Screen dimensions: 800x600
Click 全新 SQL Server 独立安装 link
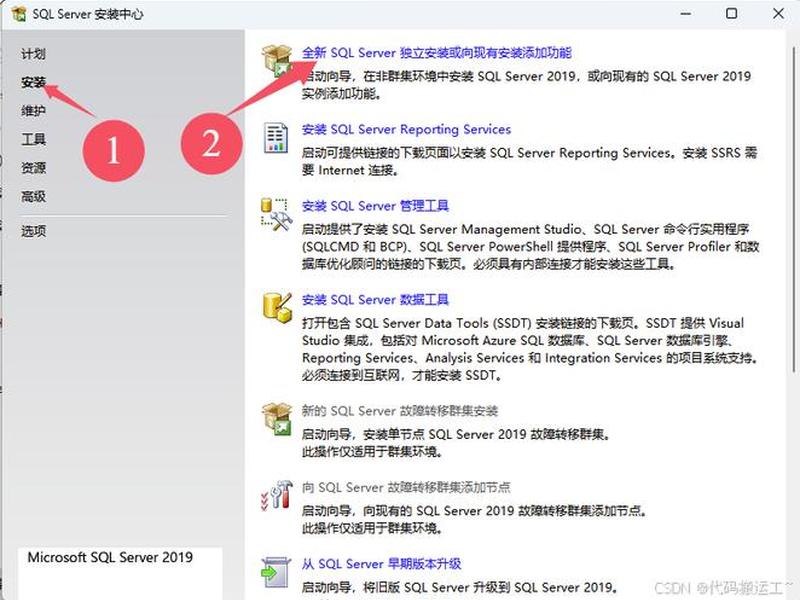coord(436,53)
